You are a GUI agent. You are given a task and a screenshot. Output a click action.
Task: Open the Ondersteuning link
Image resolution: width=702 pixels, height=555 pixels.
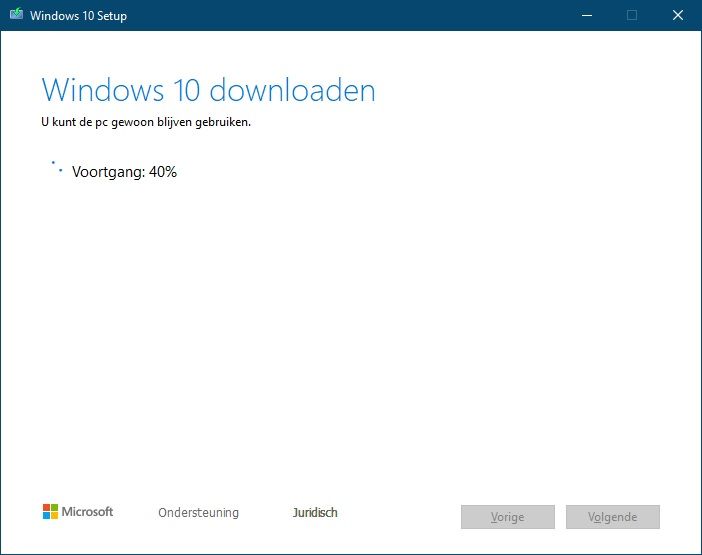click(x=198, y=512)
